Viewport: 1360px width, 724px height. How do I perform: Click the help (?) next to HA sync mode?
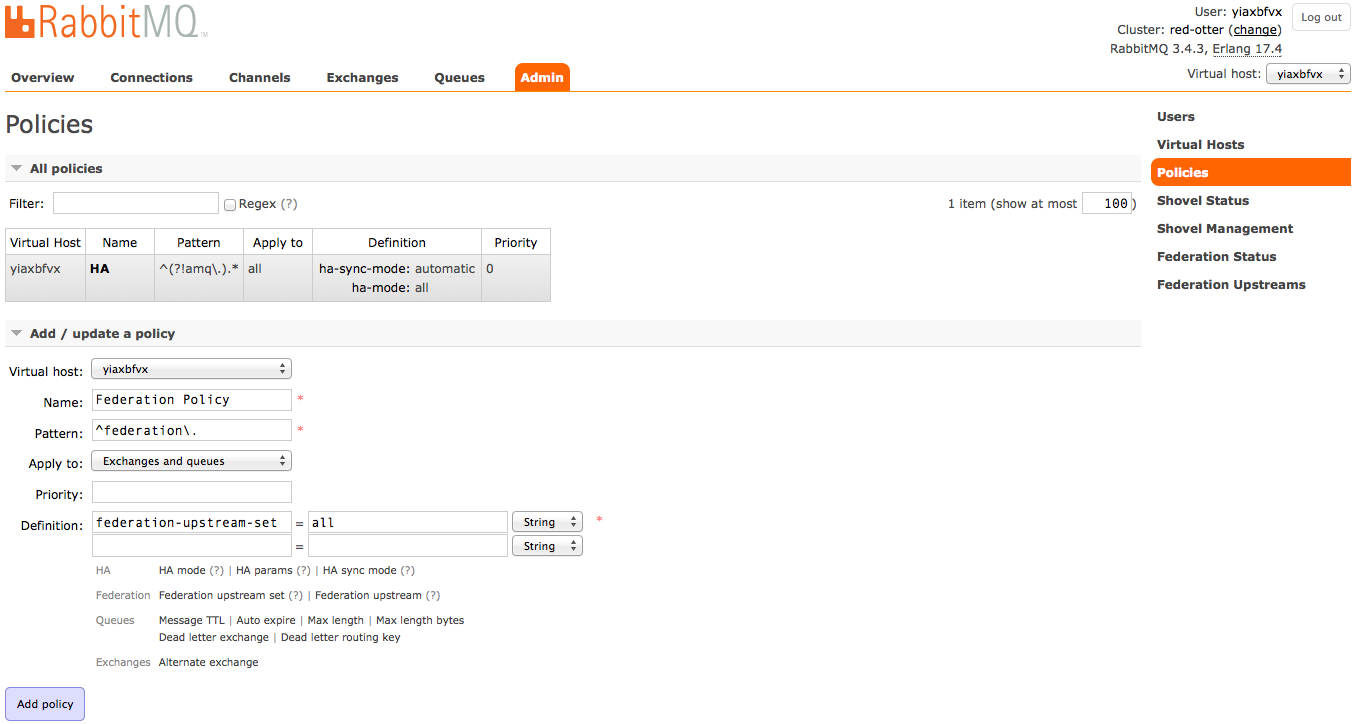pos(407,570)
